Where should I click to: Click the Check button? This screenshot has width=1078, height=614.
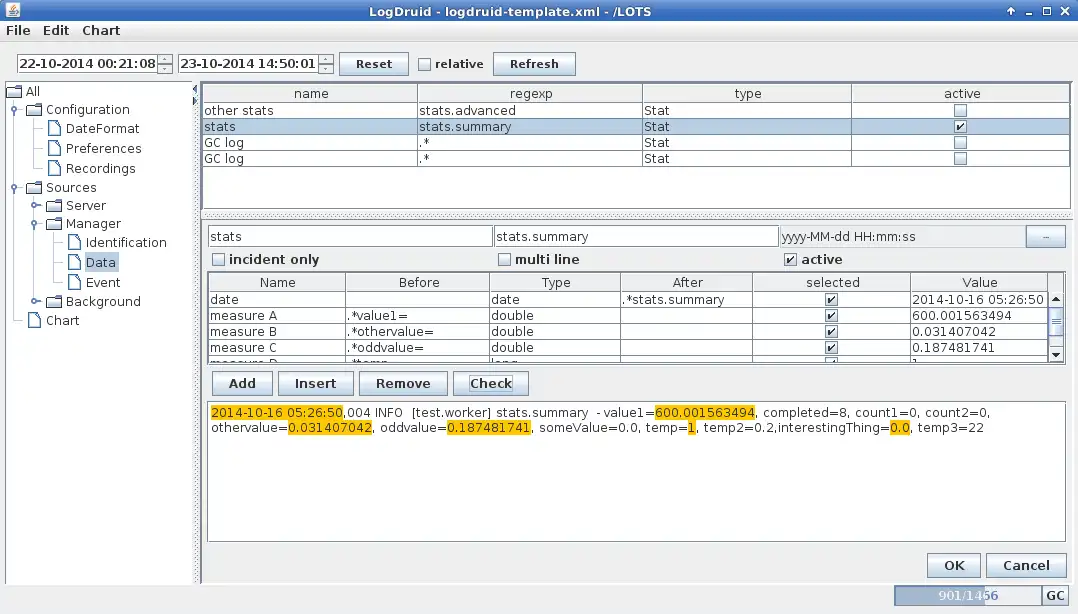[491, 384]
